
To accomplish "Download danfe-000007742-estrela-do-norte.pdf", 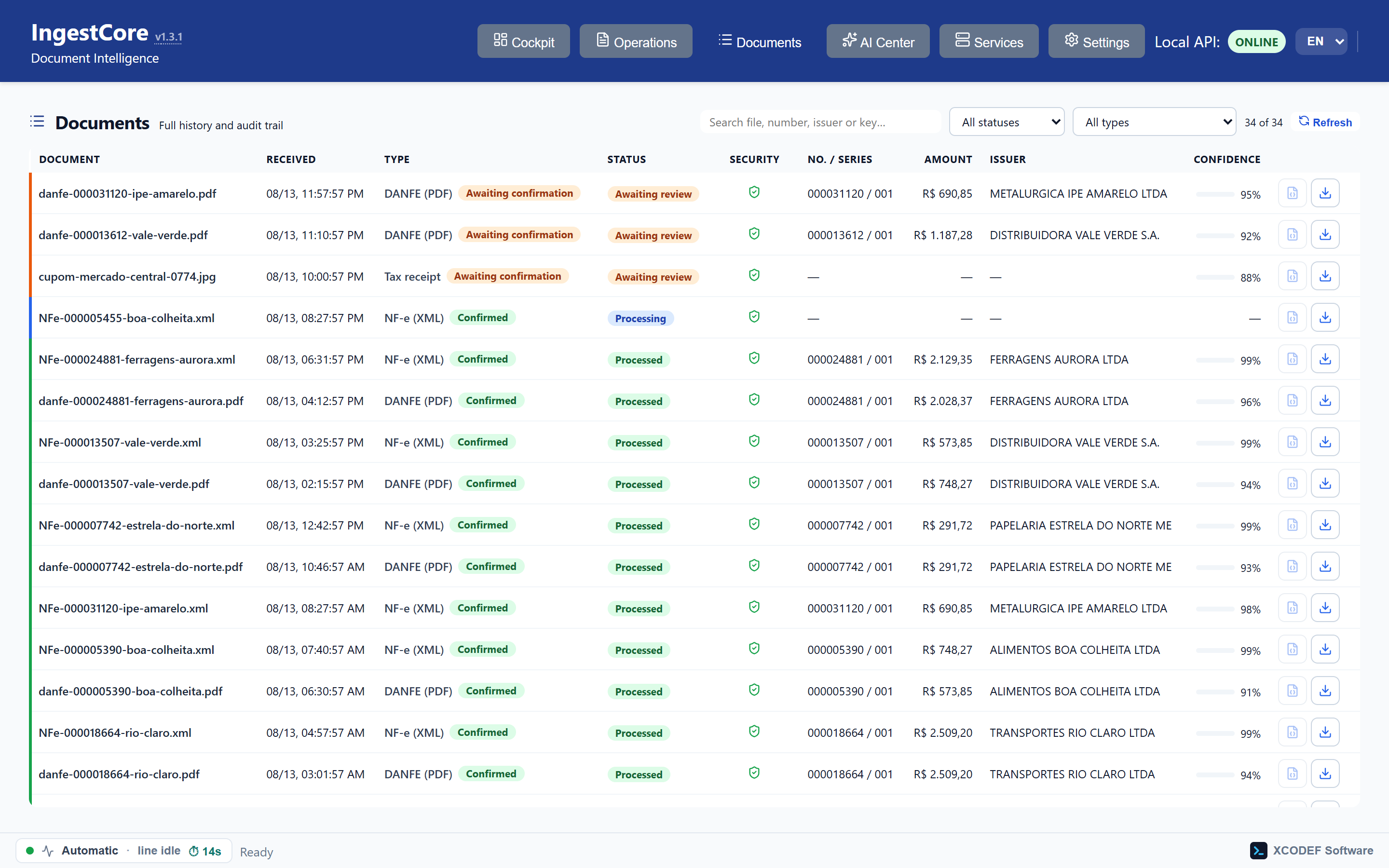I will click(x=1325, y=567).
